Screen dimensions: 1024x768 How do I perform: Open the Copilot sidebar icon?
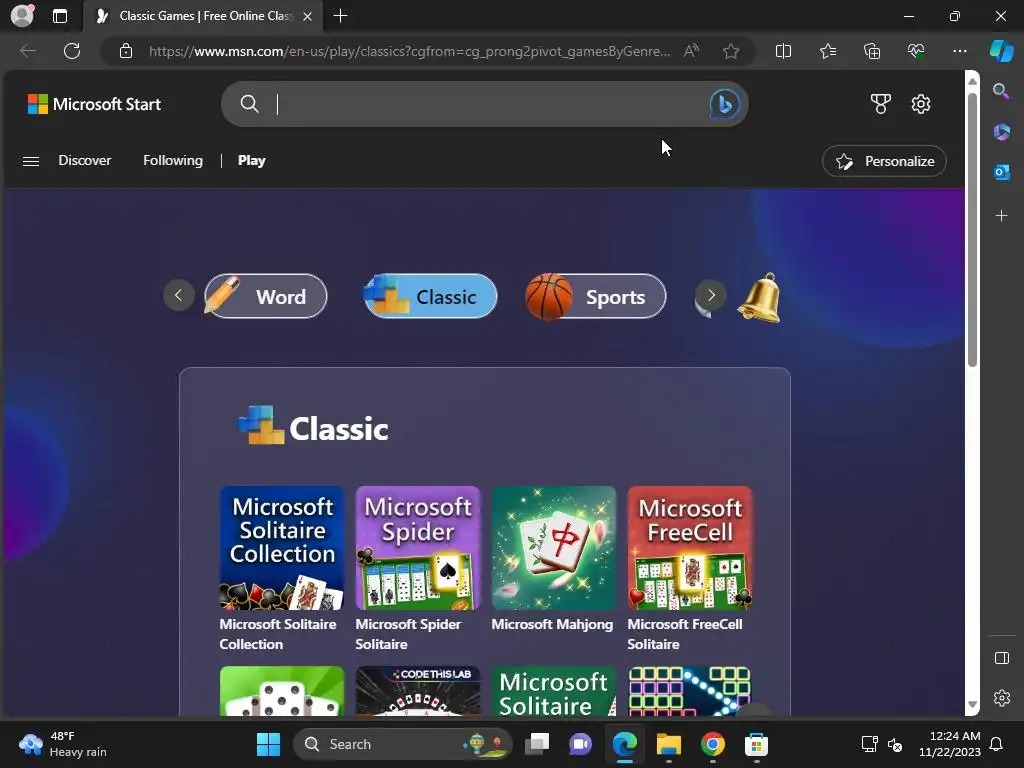coord(1001,51)
